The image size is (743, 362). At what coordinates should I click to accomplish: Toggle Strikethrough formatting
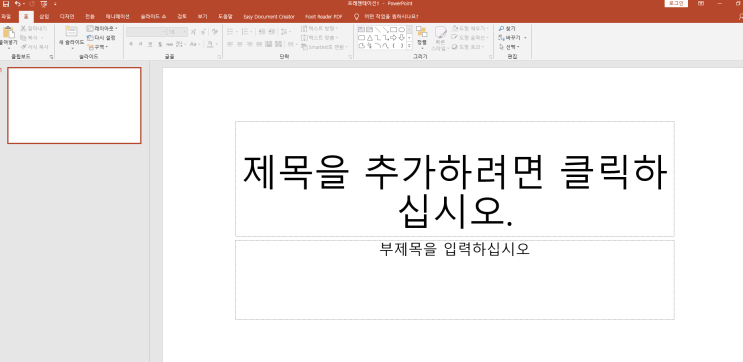(x=169, y=44)
